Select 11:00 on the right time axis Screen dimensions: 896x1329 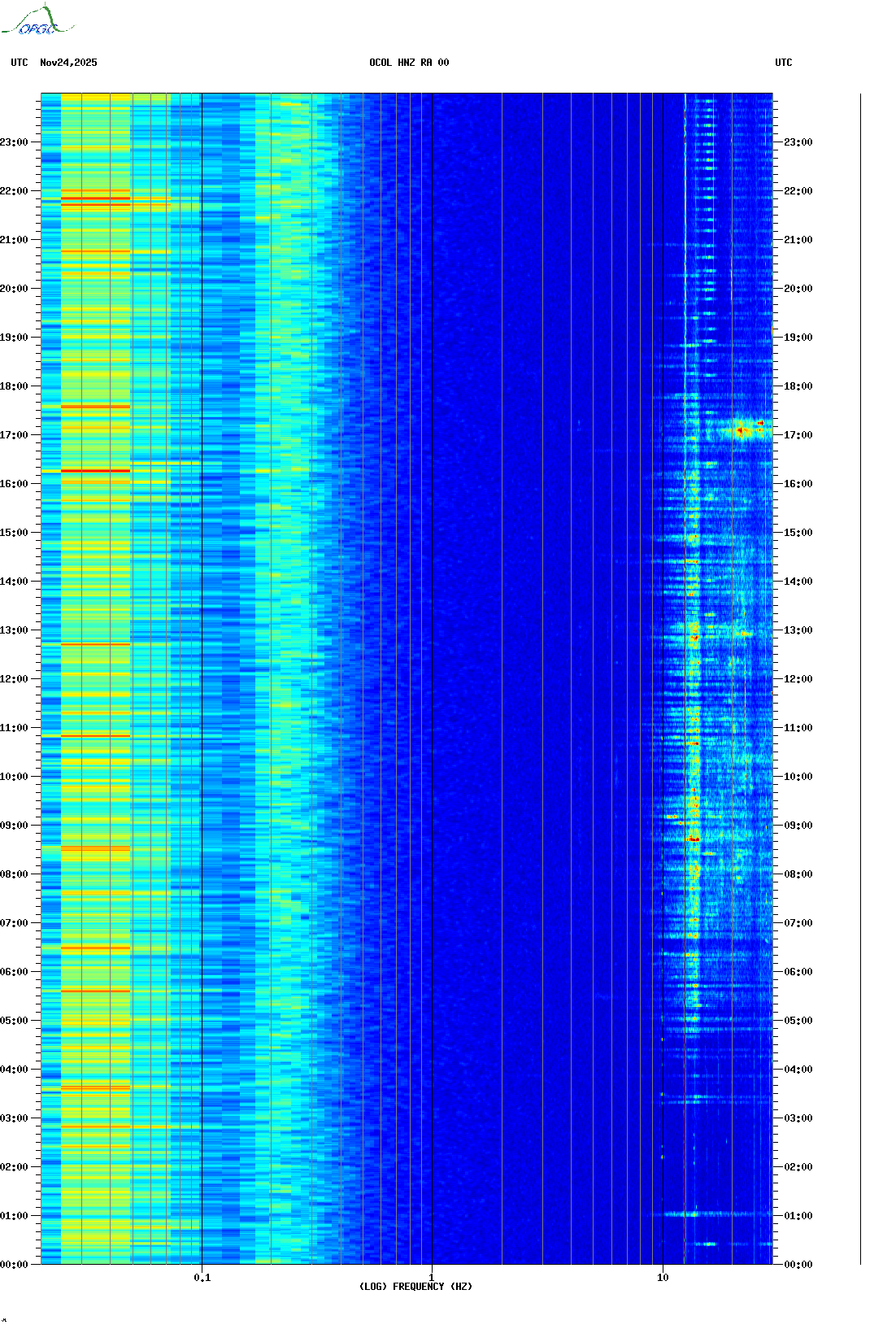click(798, 728)
